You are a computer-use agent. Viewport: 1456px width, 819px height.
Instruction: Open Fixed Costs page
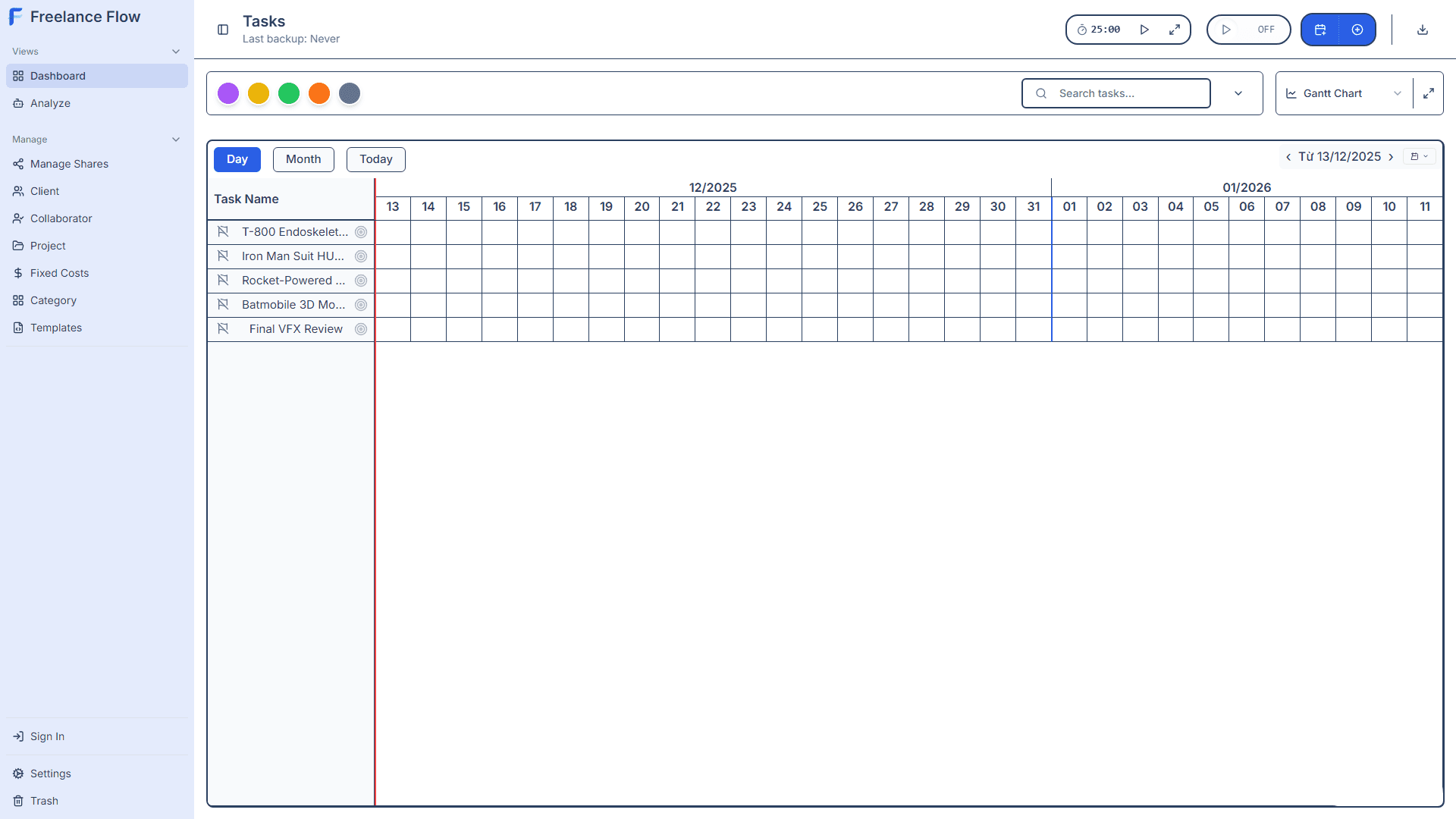(x=97, y=273)
